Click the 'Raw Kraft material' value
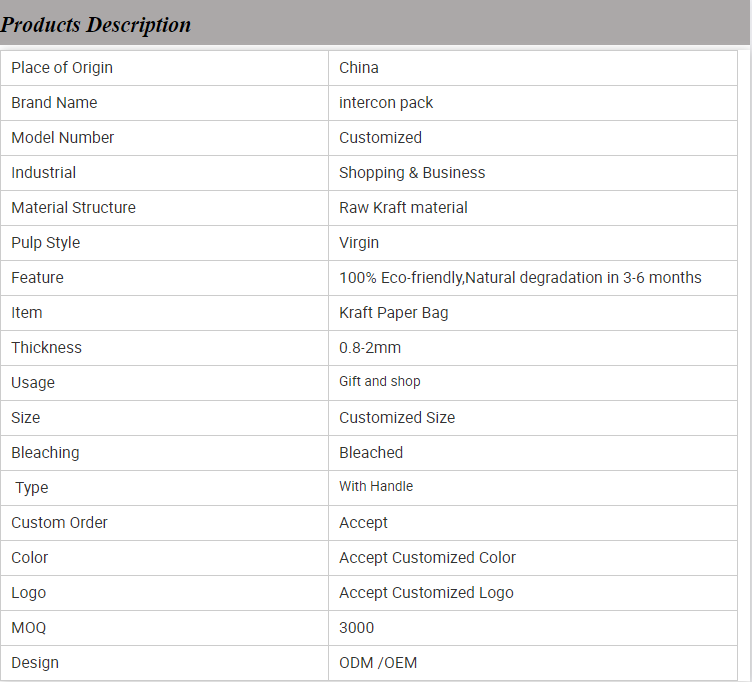This screenshot has height=682, width=752. [x=403, y=208]
